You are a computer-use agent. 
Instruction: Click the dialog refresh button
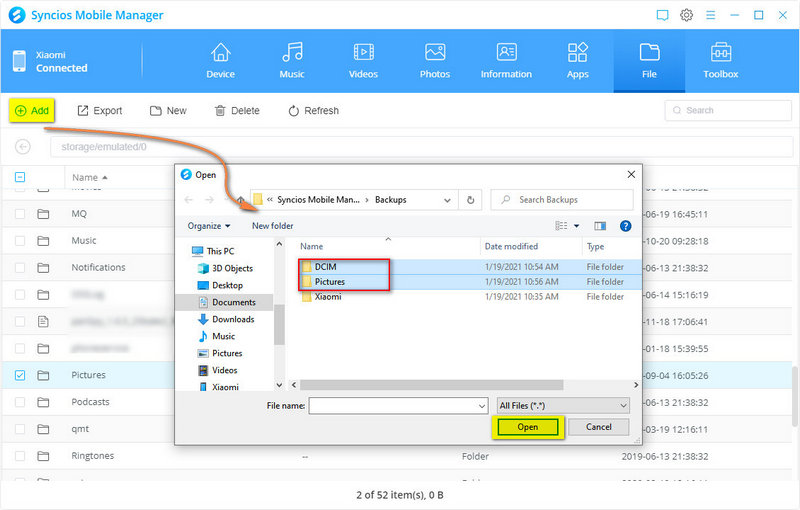pyautogui.click(x=470, y=200)
